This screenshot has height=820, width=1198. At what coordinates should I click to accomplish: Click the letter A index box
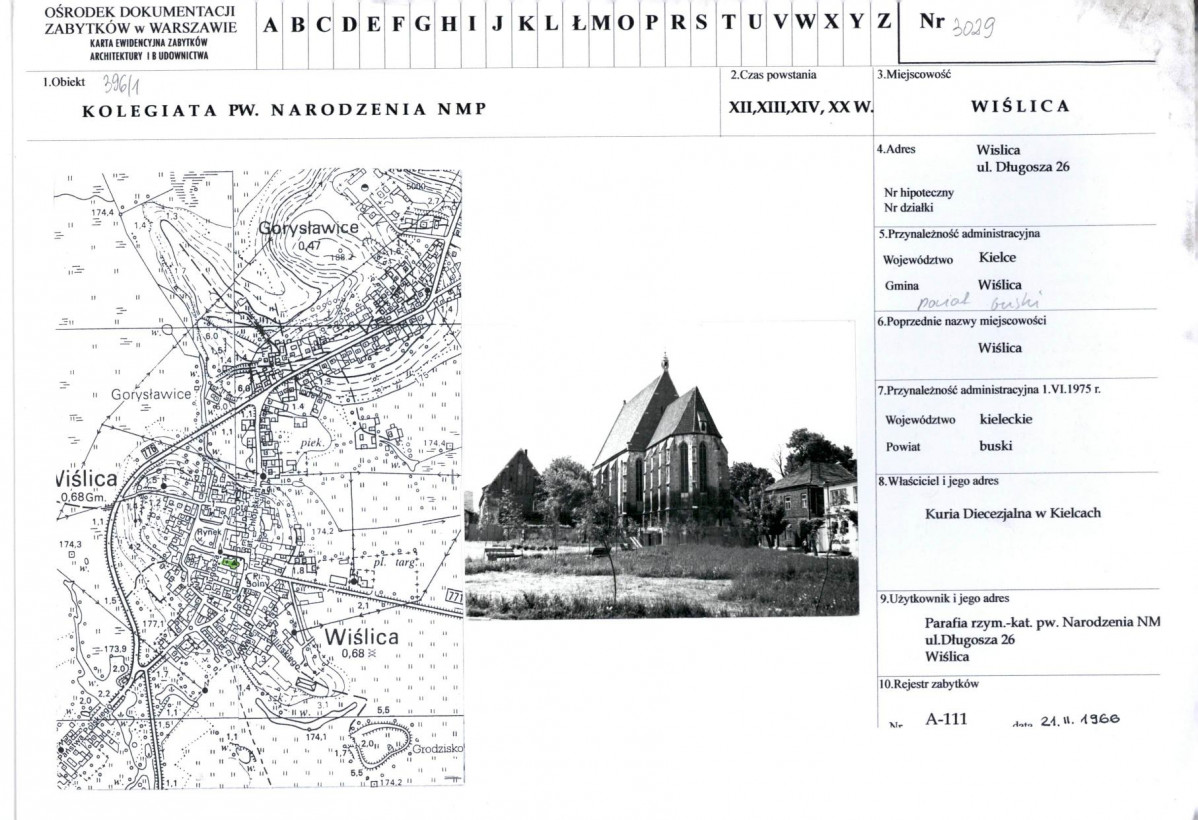pyautogui.click(x=271, y=27)
